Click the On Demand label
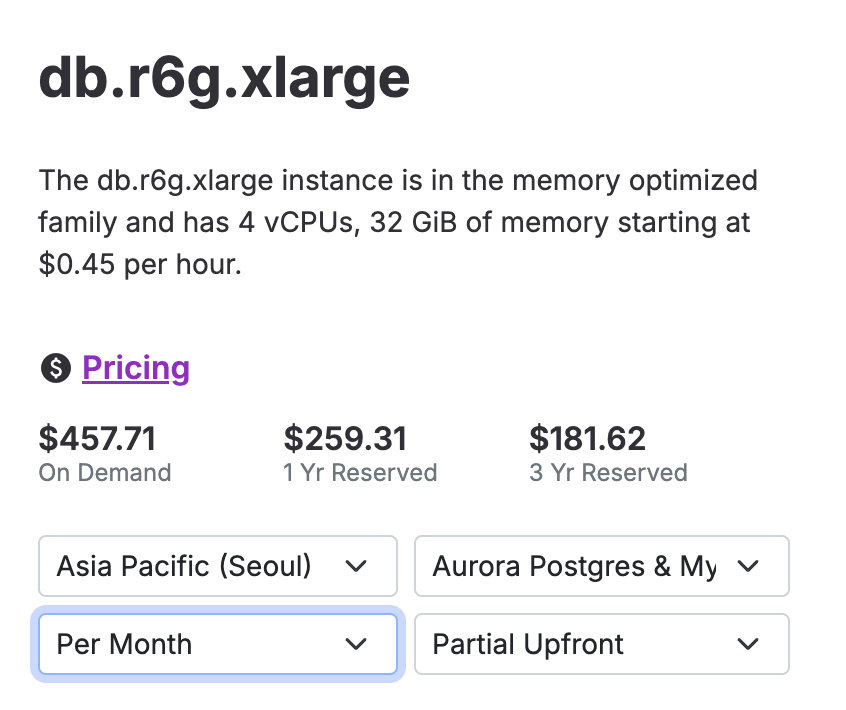 [105, 473]
